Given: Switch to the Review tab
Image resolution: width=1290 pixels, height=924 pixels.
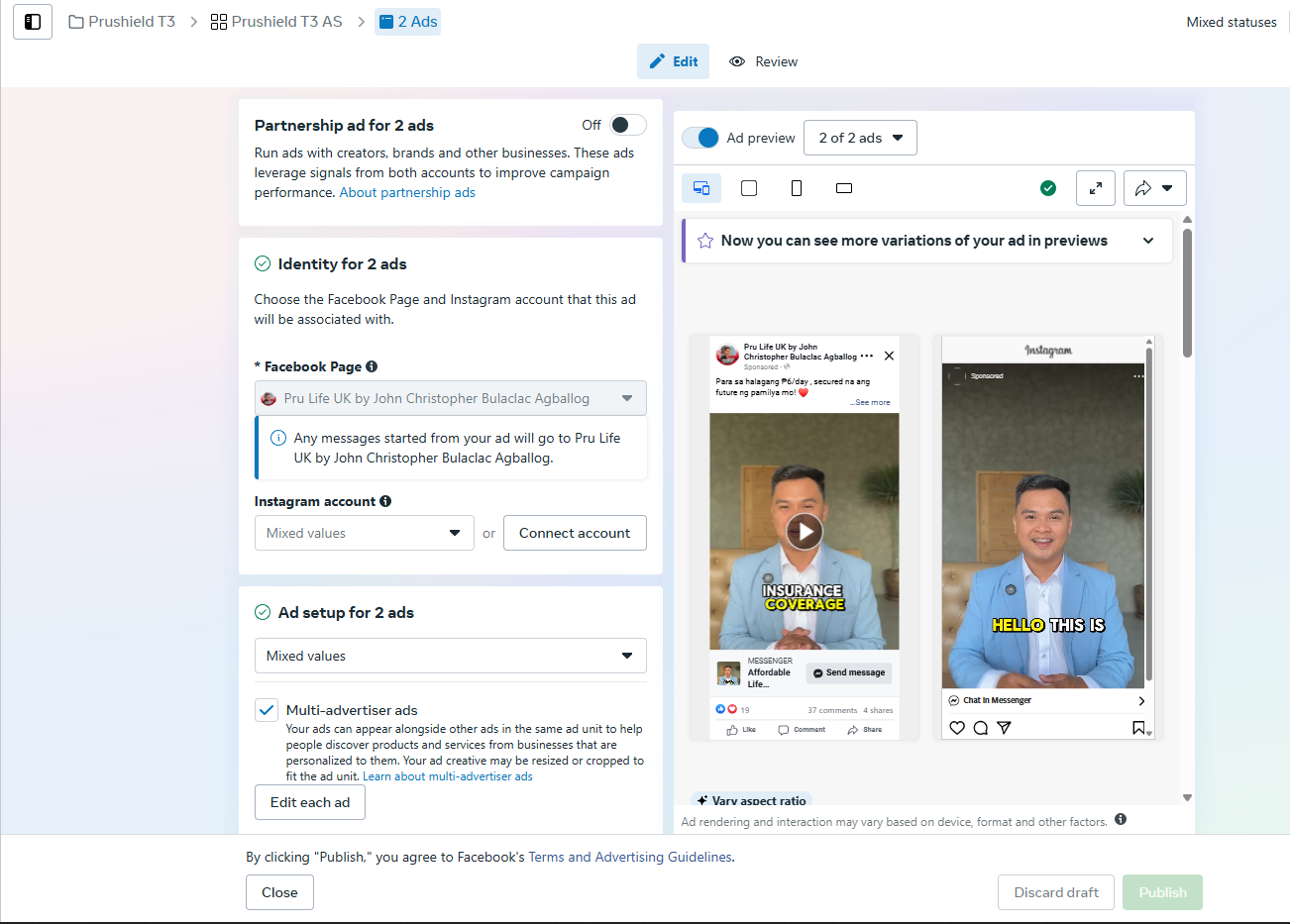Looking at the screenshot, I should coord(763,61).
